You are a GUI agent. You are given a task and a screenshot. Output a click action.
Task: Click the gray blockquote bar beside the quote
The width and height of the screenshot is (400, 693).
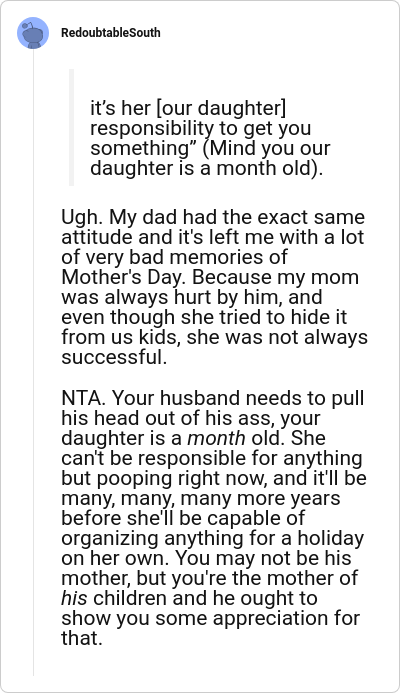[x=71, y=127]
